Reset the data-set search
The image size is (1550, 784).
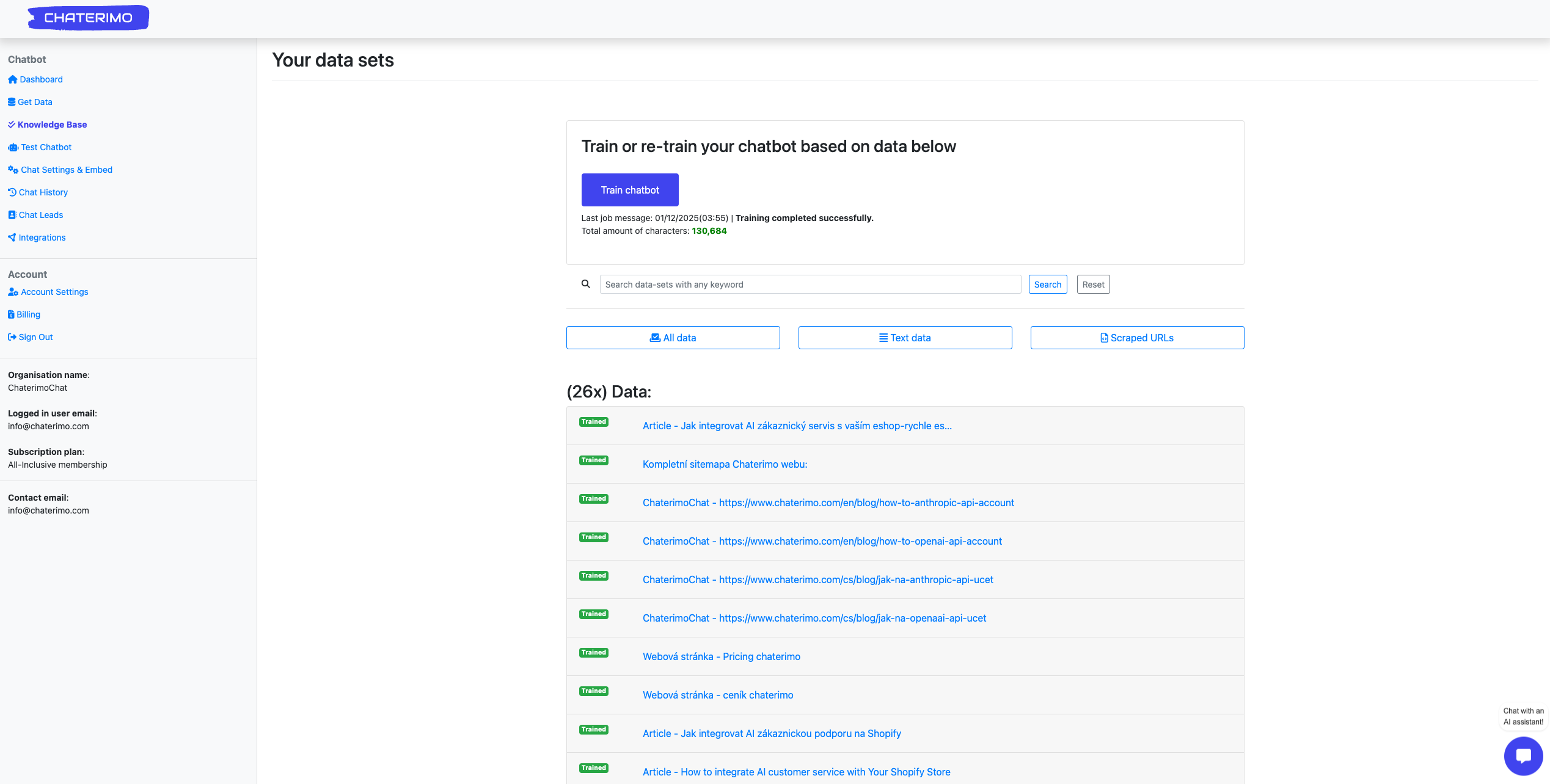1093,285
